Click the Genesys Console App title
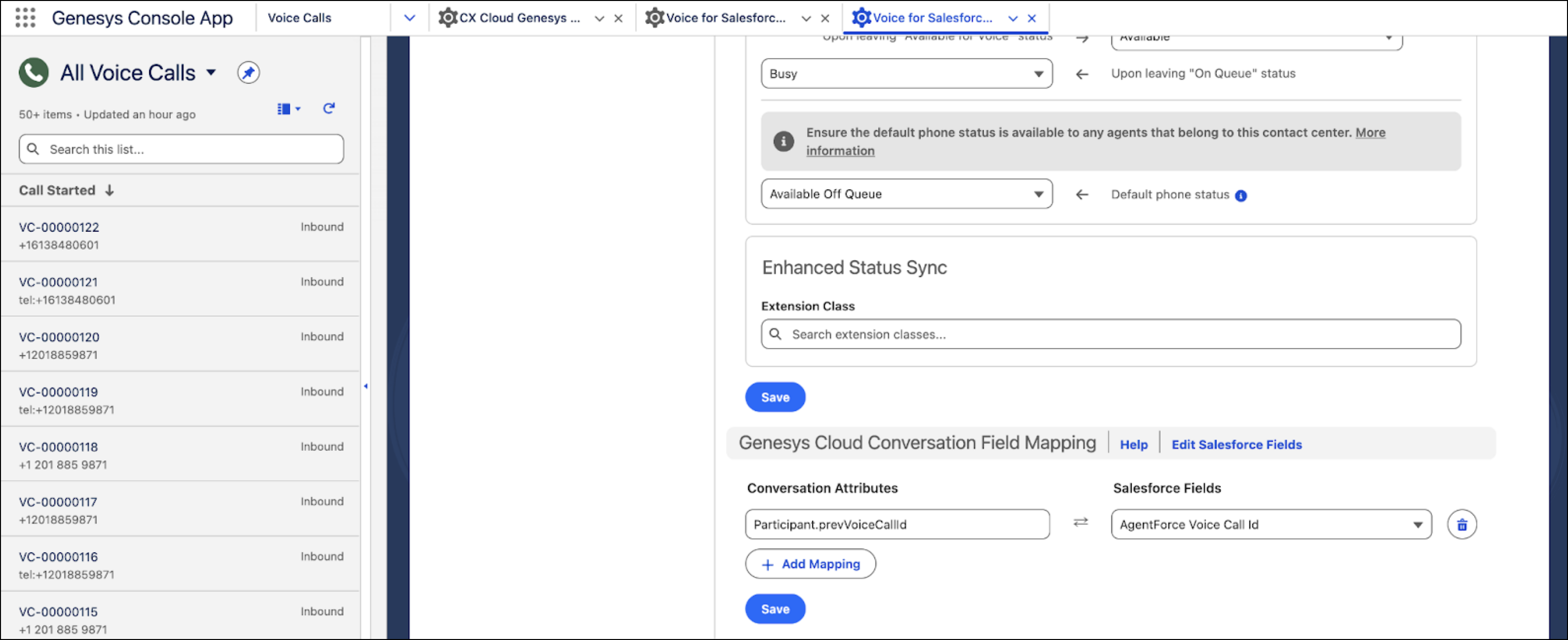Image resolution: width=1568 pixels, height=640 pixels. pyautogui.click(x=143, y=18)
